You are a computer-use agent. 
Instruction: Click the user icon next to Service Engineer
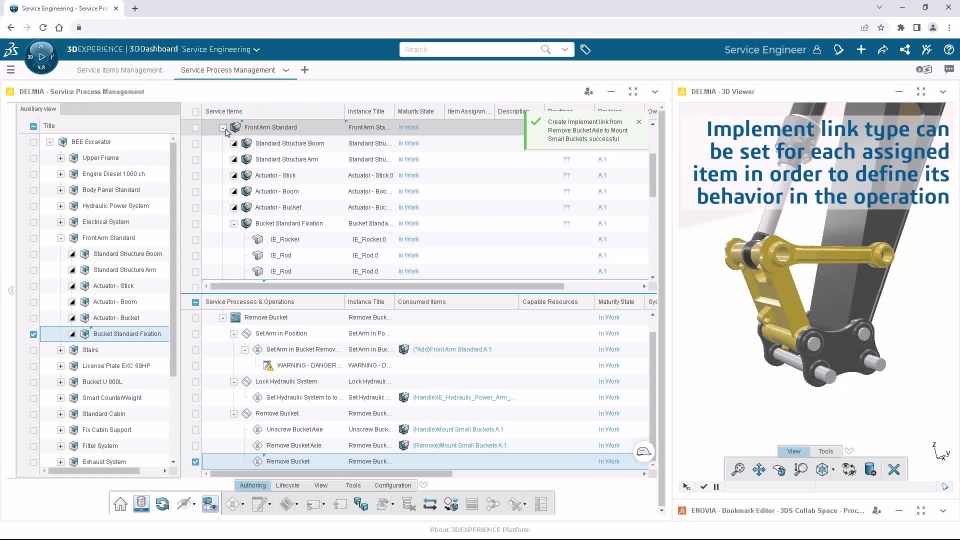(817, 50)
